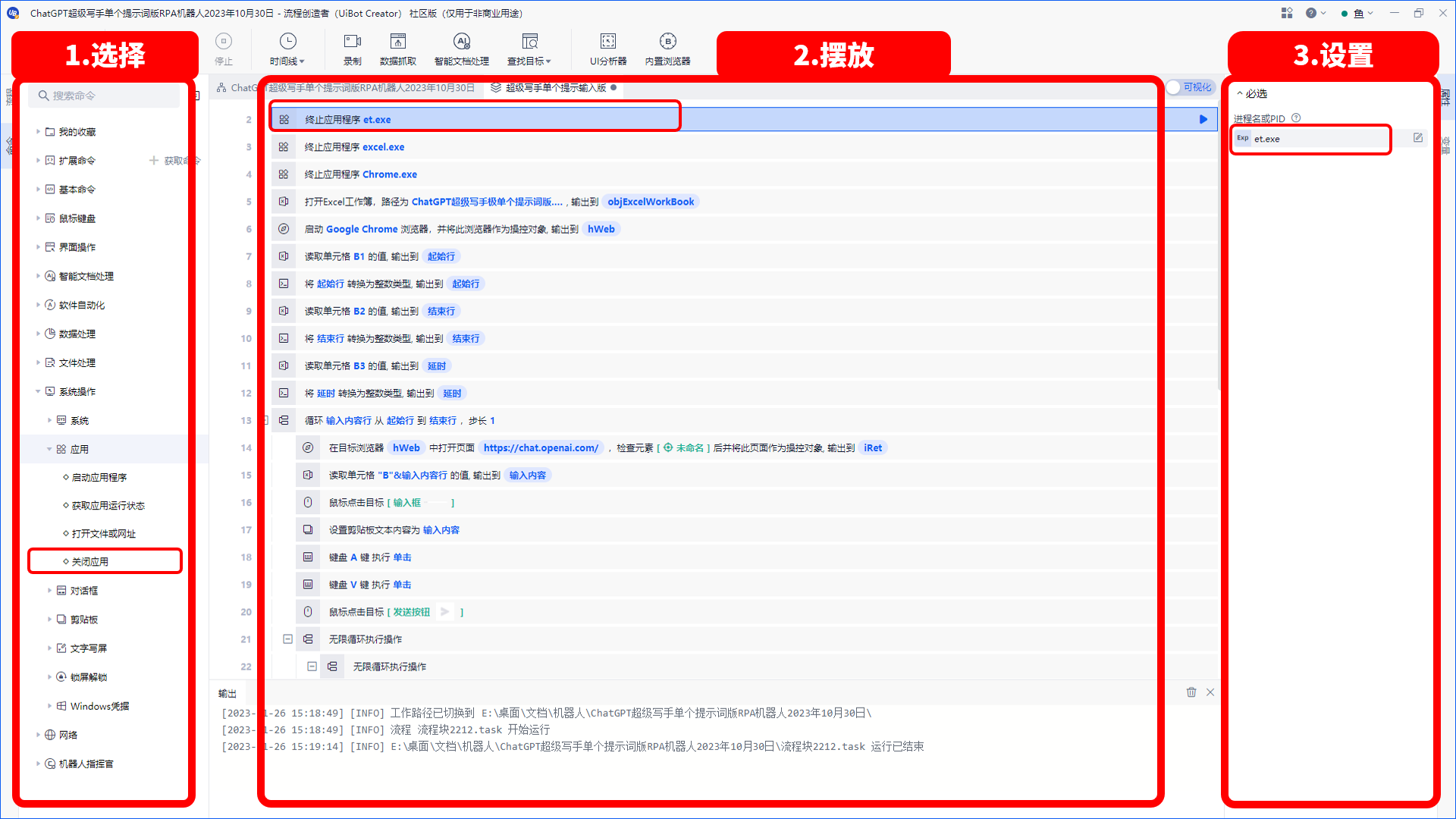Click the layout grid icon in title bar
The width and height of the screenshot is (1456, 819).
pyautogui.click(x=1287, y=13)
